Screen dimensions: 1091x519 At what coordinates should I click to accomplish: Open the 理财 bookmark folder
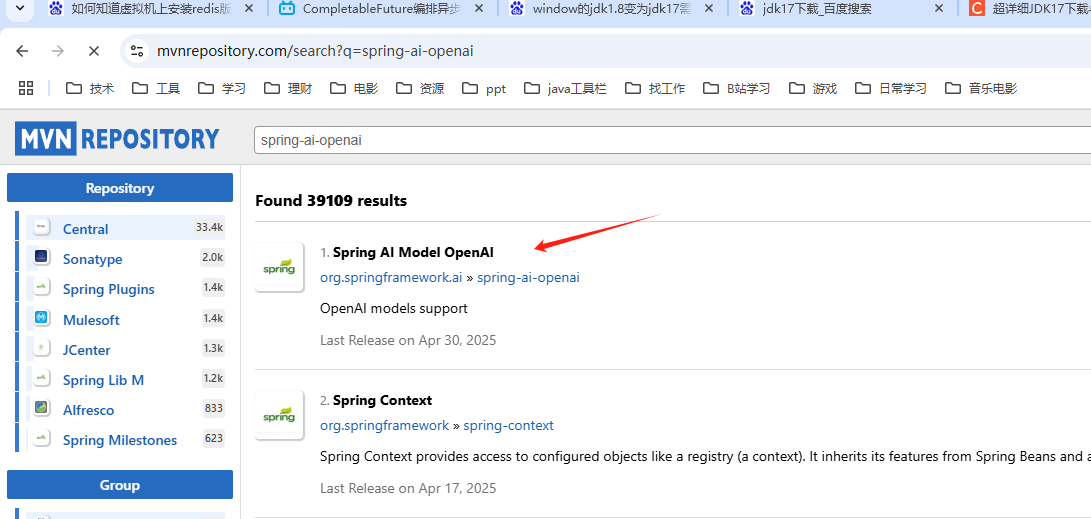point(288,88)
